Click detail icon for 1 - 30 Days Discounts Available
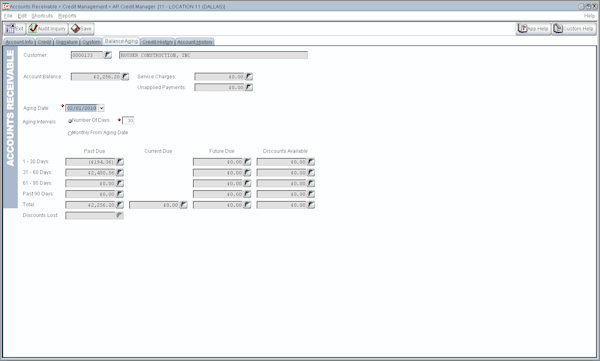Viewport: 600px width, 361px height. coord(311,162)
